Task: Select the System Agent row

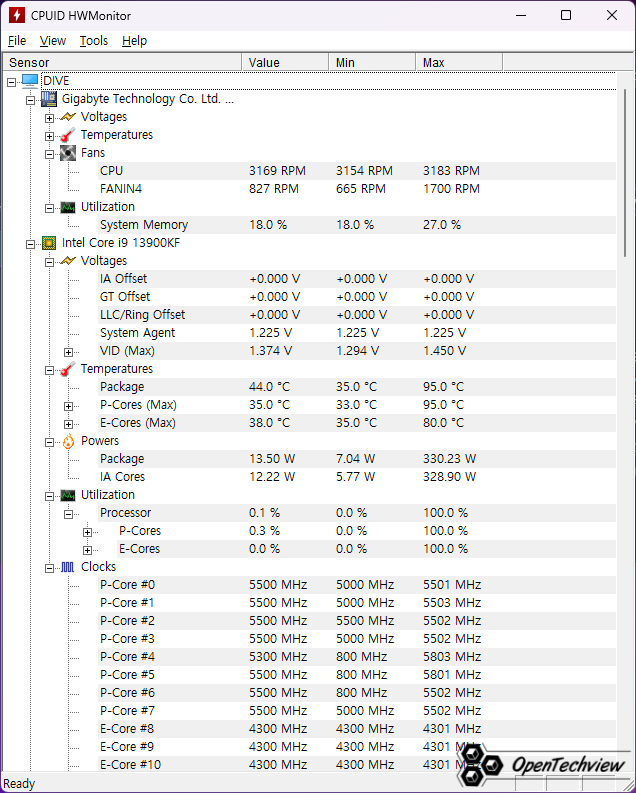Action: pyautogui.click(x=357, y=333)
